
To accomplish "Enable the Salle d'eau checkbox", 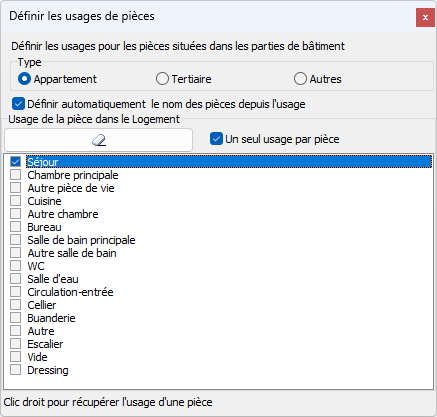I will [x=15, y=279].
